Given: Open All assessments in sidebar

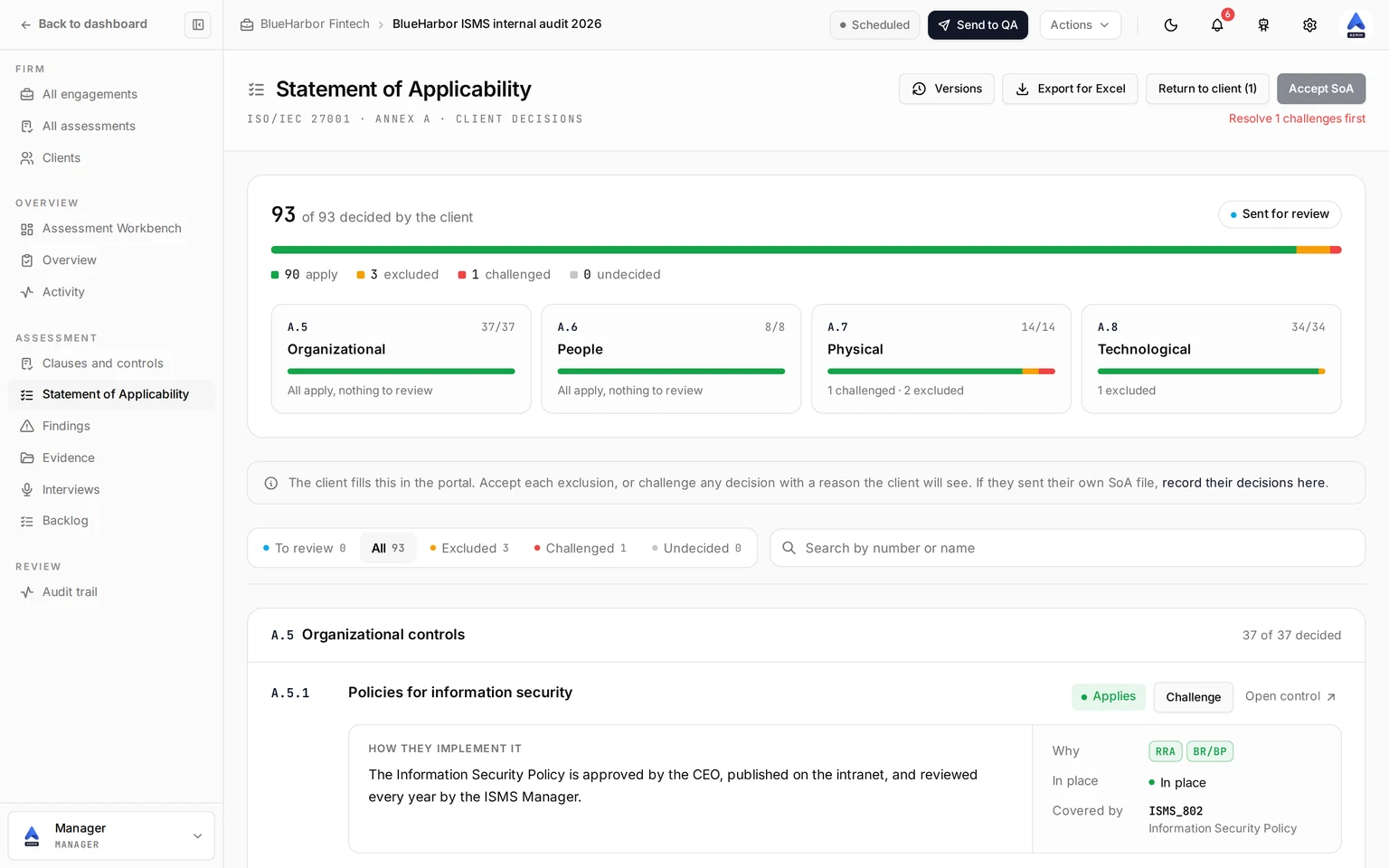Looking at the screenshot, I should point(111,126).
